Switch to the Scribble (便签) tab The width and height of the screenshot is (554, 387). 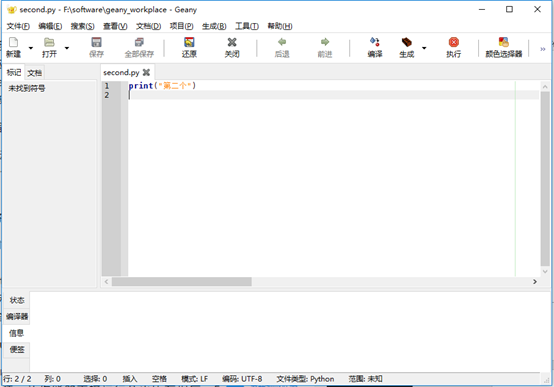(17, 350)
